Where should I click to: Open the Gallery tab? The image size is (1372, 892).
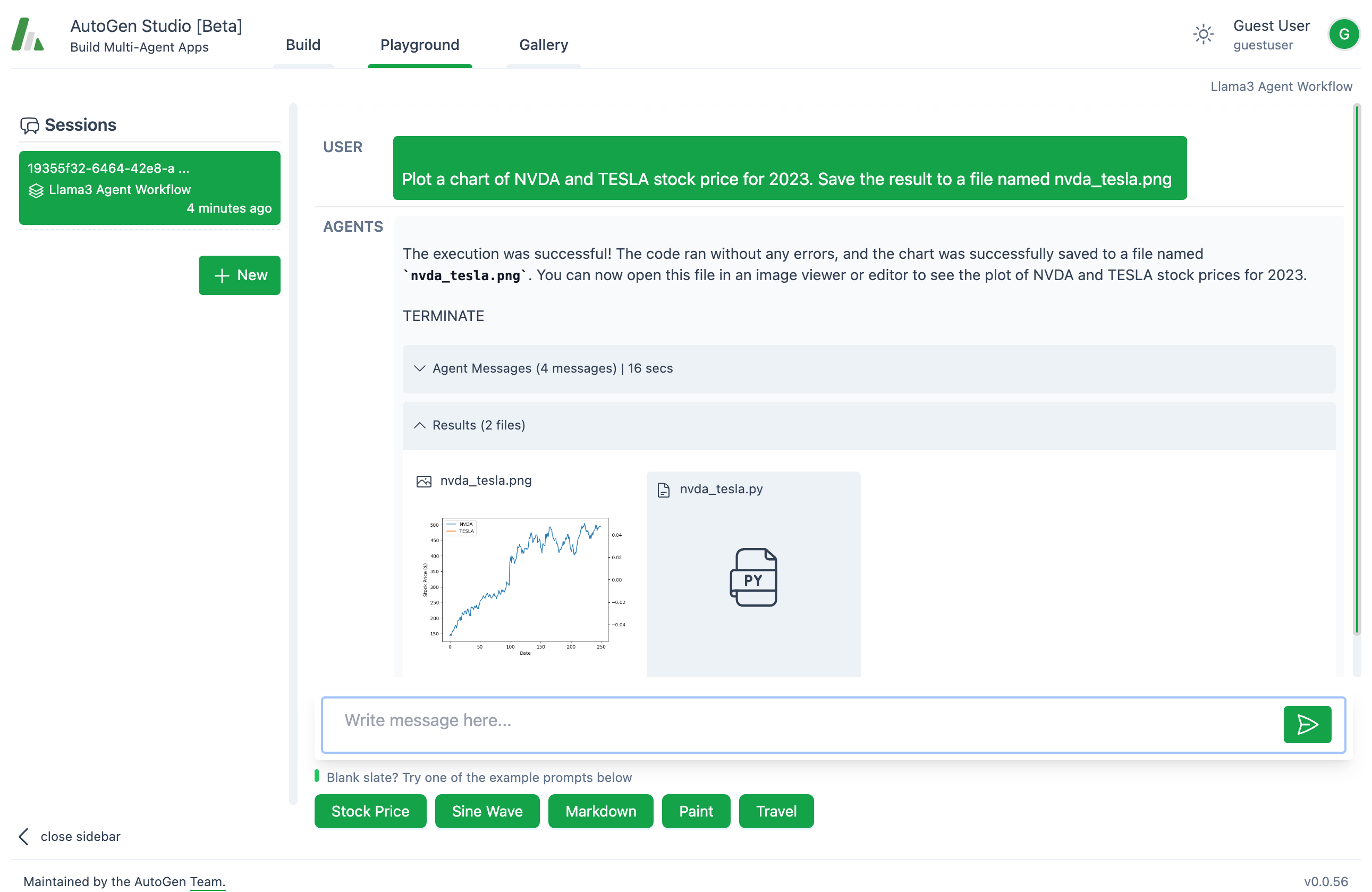click(543, 44)
